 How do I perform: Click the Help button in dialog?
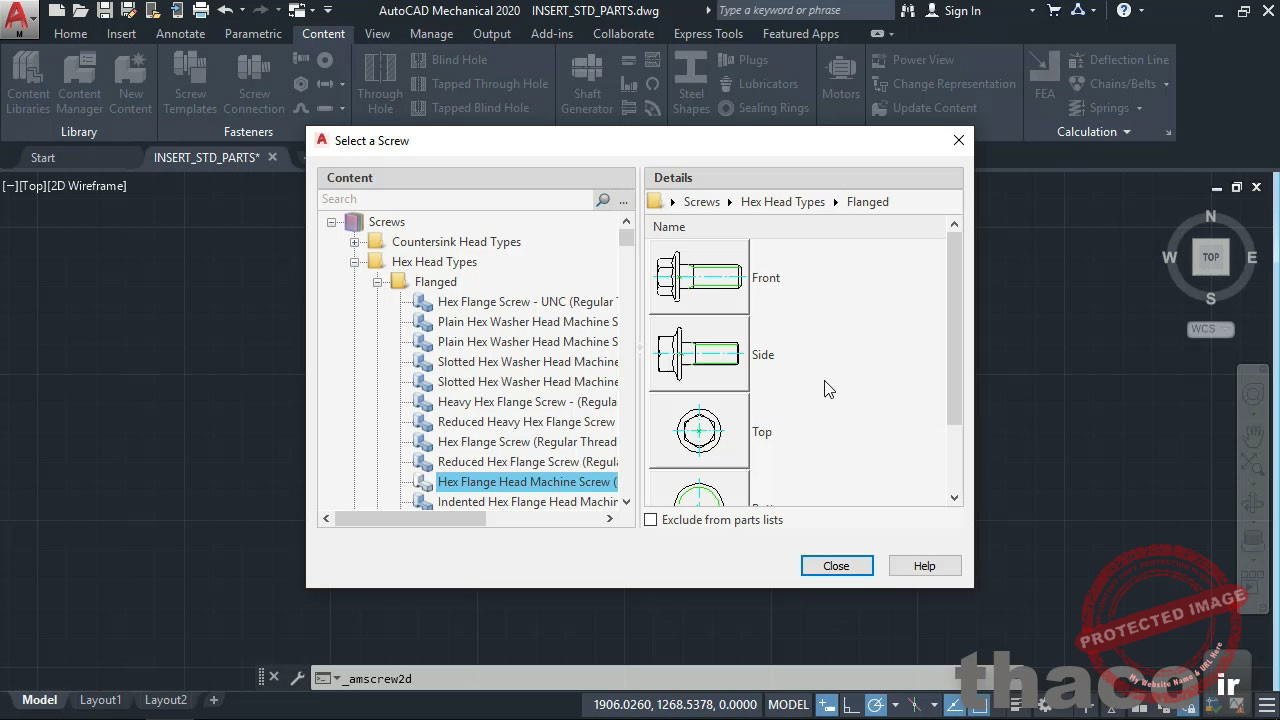click(x=924, y=566)
